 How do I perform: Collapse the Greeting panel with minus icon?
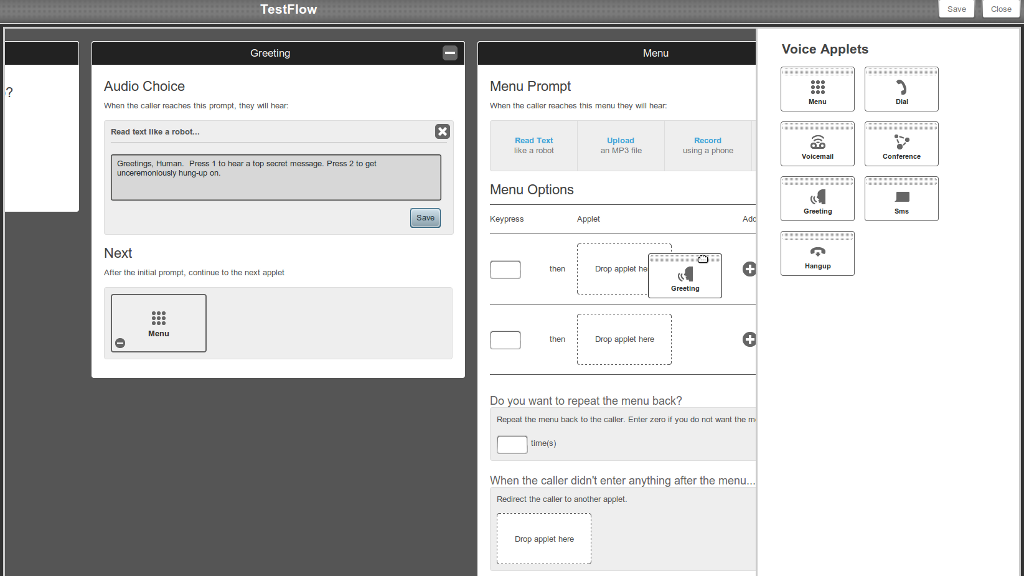[x=450, y=53]
